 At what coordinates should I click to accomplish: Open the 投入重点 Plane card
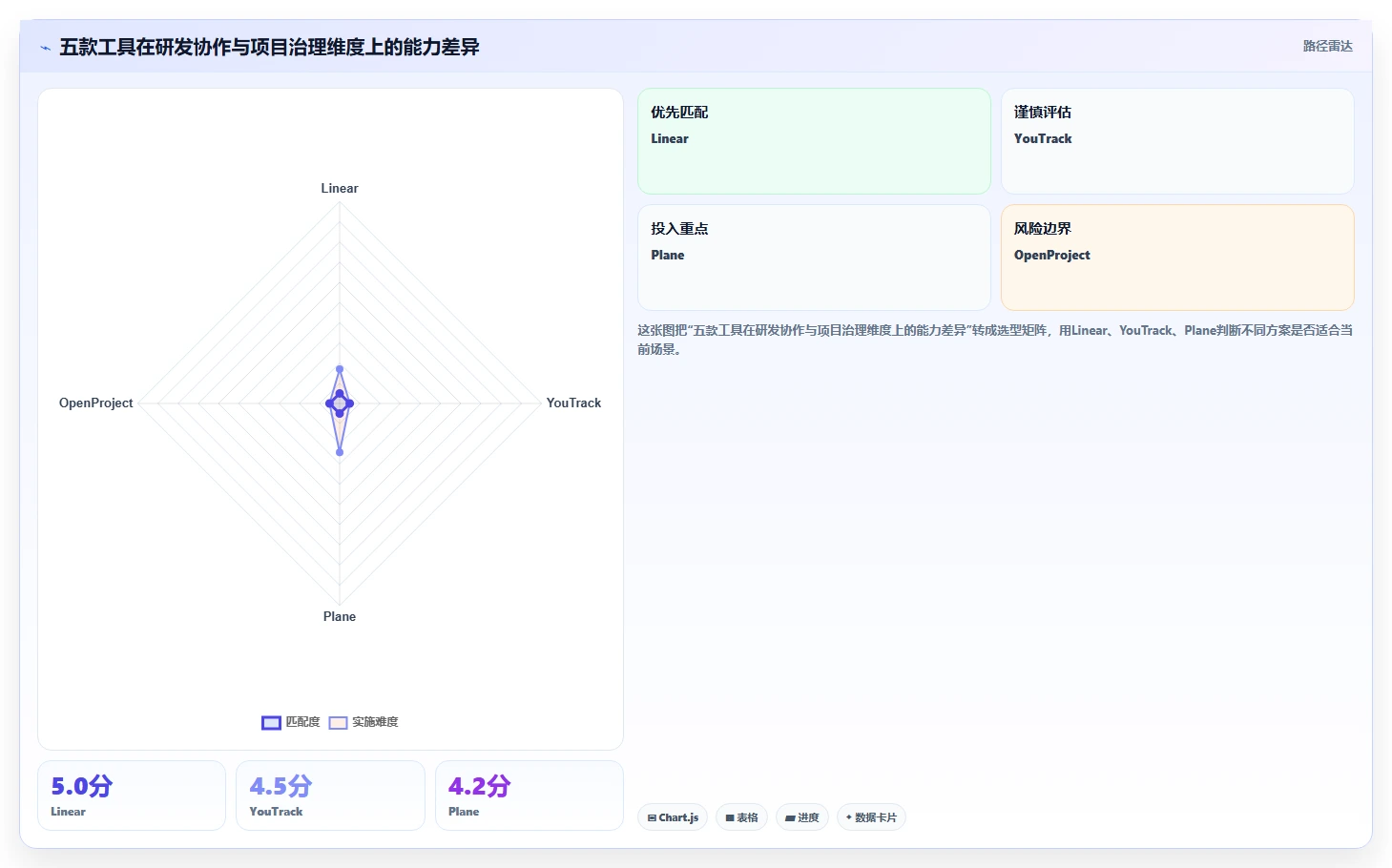[814, 258]
